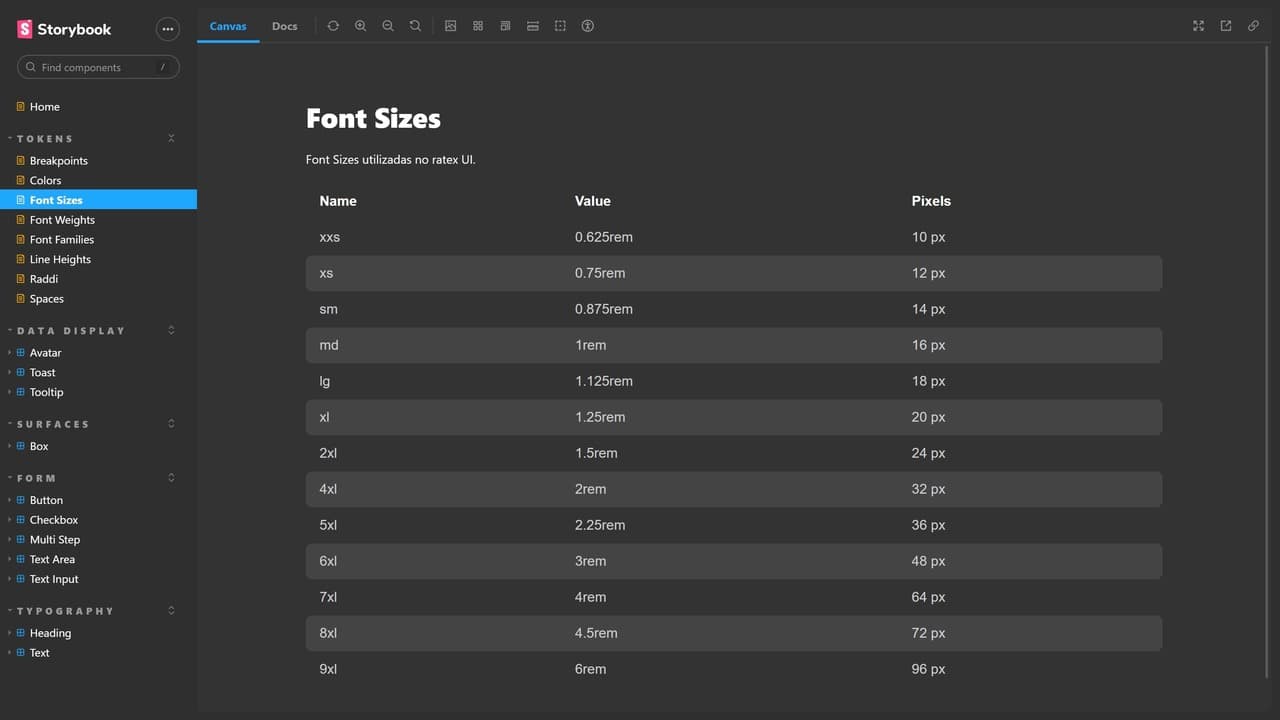This screenshot has width=1280, height=720.
Task: Click the Find components search field
Action: click(98, 67)
